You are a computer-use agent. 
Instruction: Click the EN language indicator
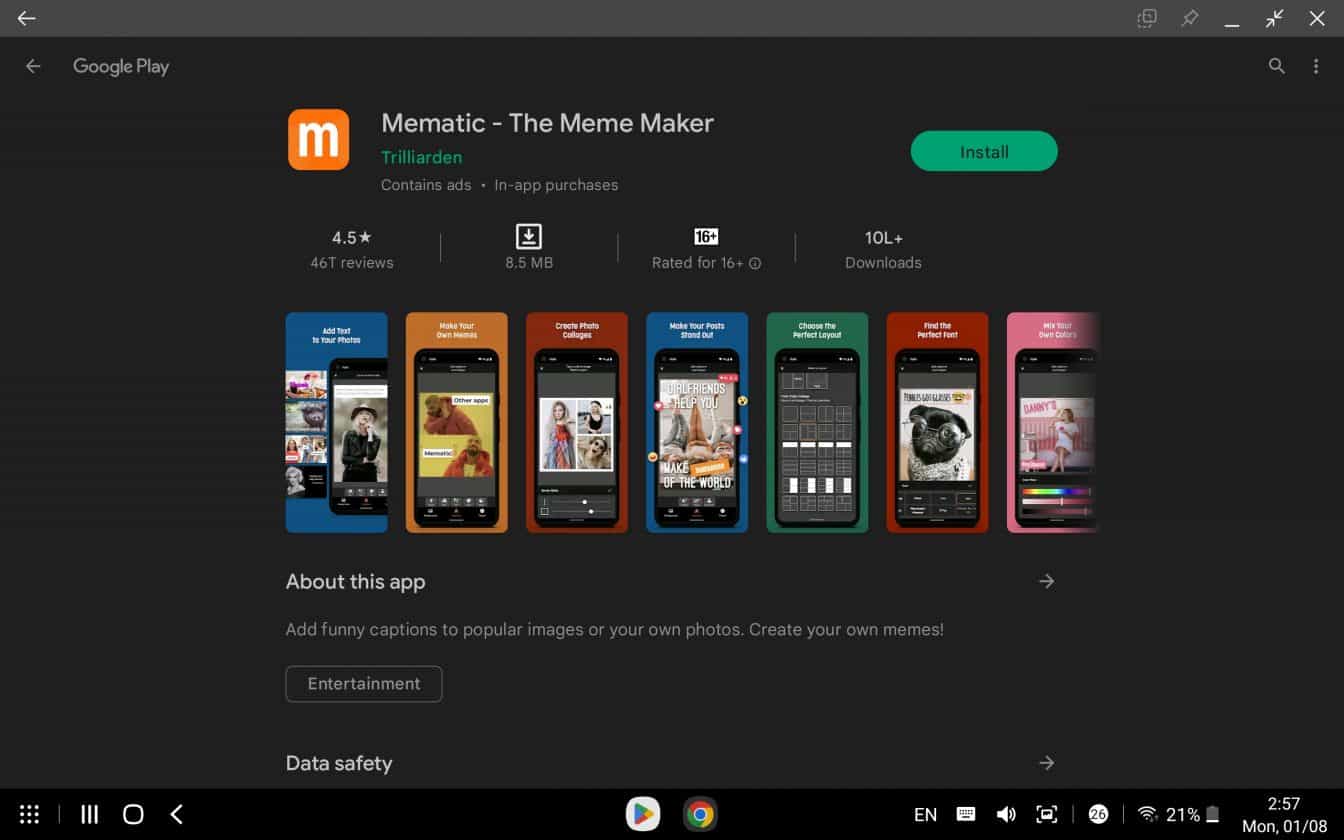pos(925,814)
